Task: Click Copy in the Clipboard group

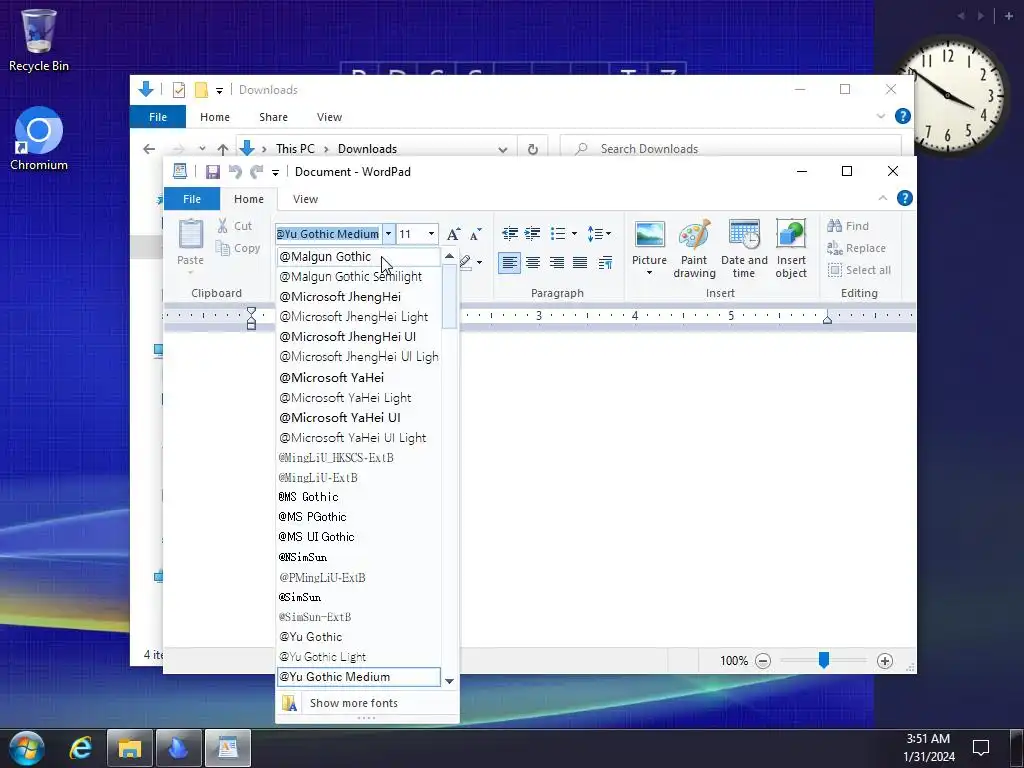Action: click(238, 248)
